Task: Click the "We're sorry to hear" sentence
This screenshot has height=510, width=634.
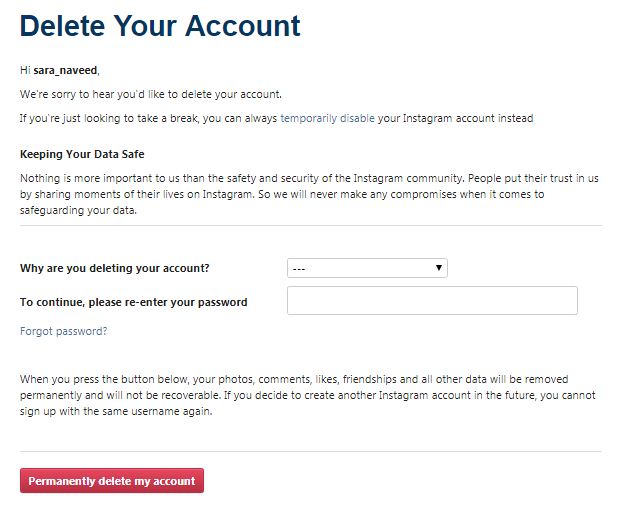Action: point(151,94)
